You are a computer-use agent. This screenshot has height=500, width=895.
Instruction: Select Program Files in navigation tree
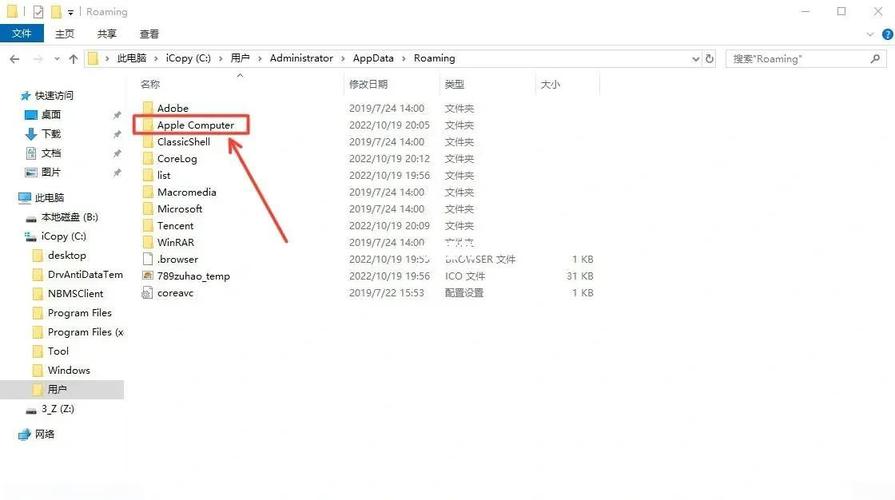click(x=79, y=313)
